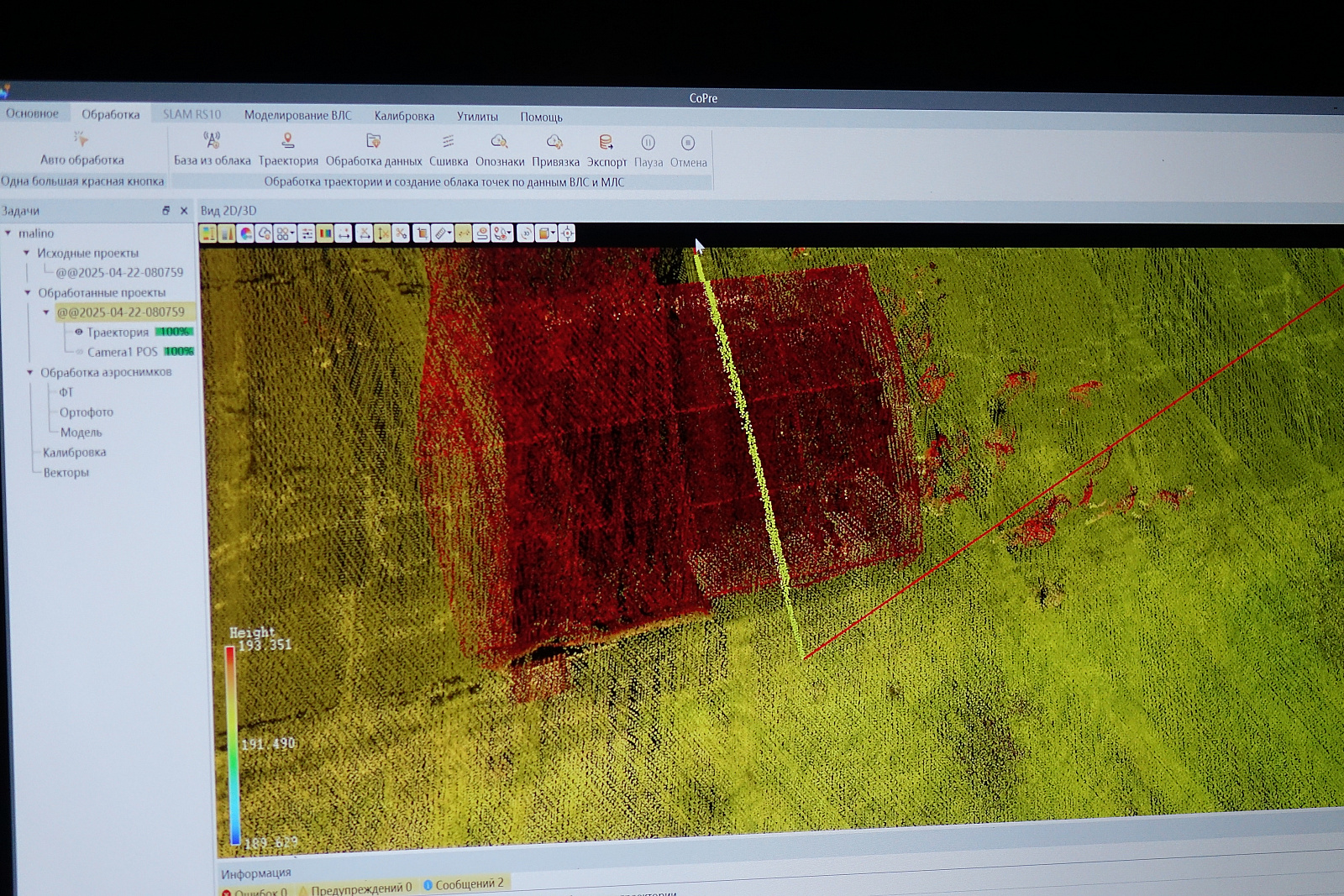
Task: Select the scissors cut tool in view toolbar
Action: point(401,233)
